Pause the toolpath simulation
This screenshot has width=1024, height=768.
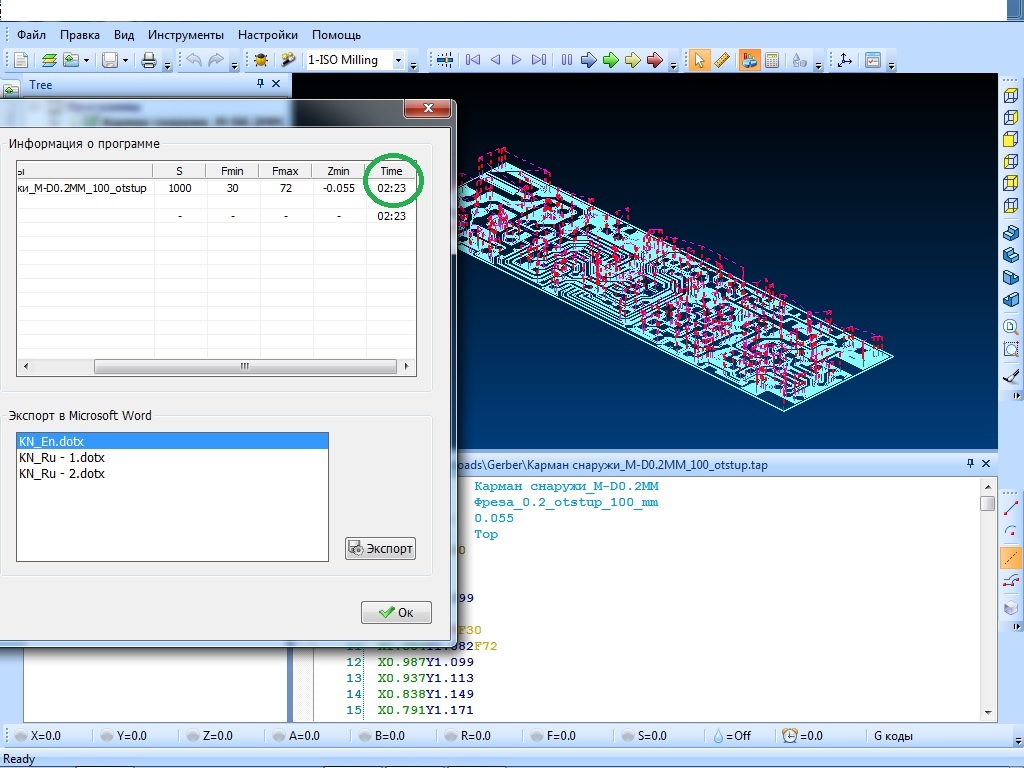pos(566,60)
